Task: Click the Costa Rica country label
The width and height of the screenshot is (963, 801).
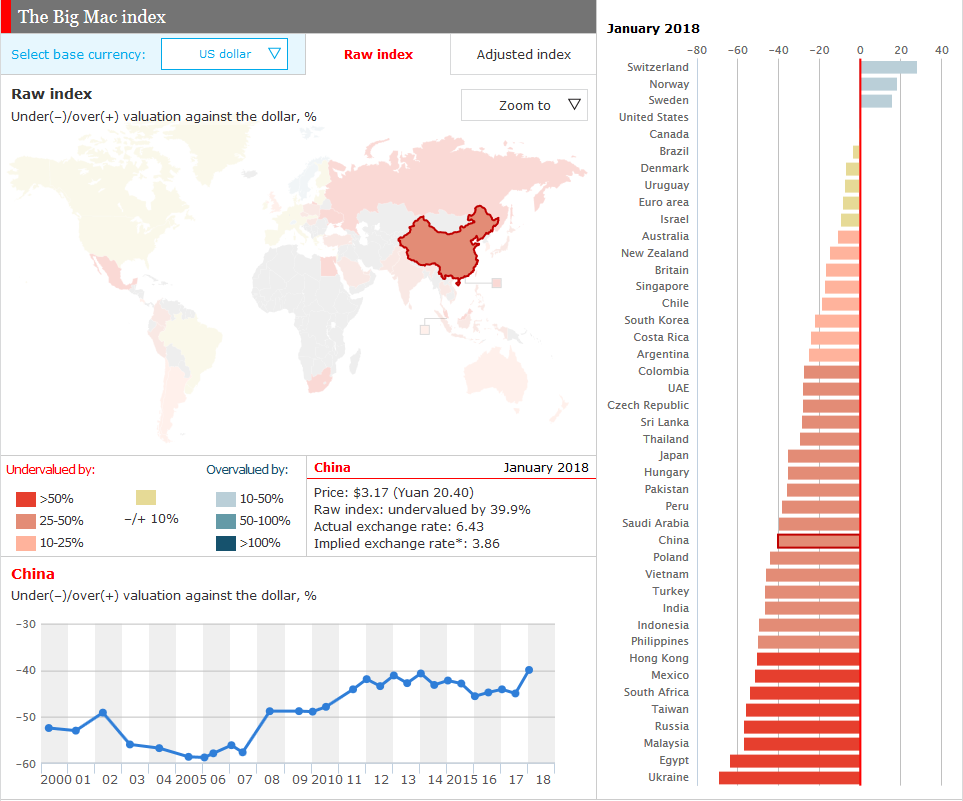Action: tap(661, 337)
